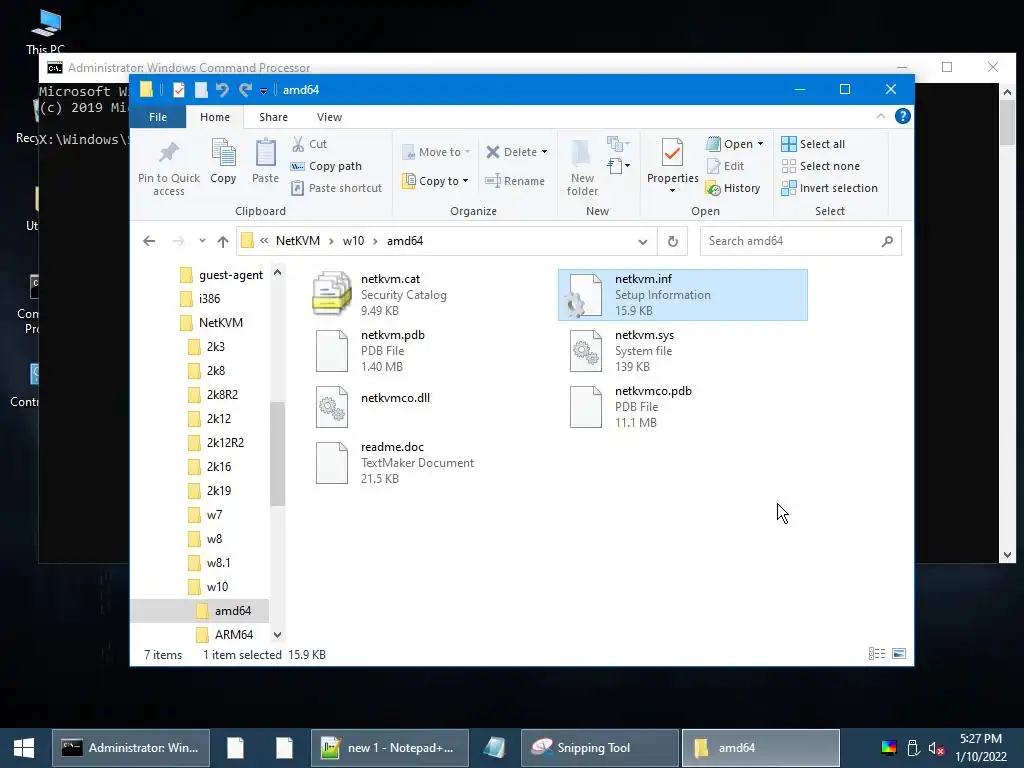Switch to Administrator command prompt in taskbar
This screenshot has width=1024, height=768.
(131, 748)
